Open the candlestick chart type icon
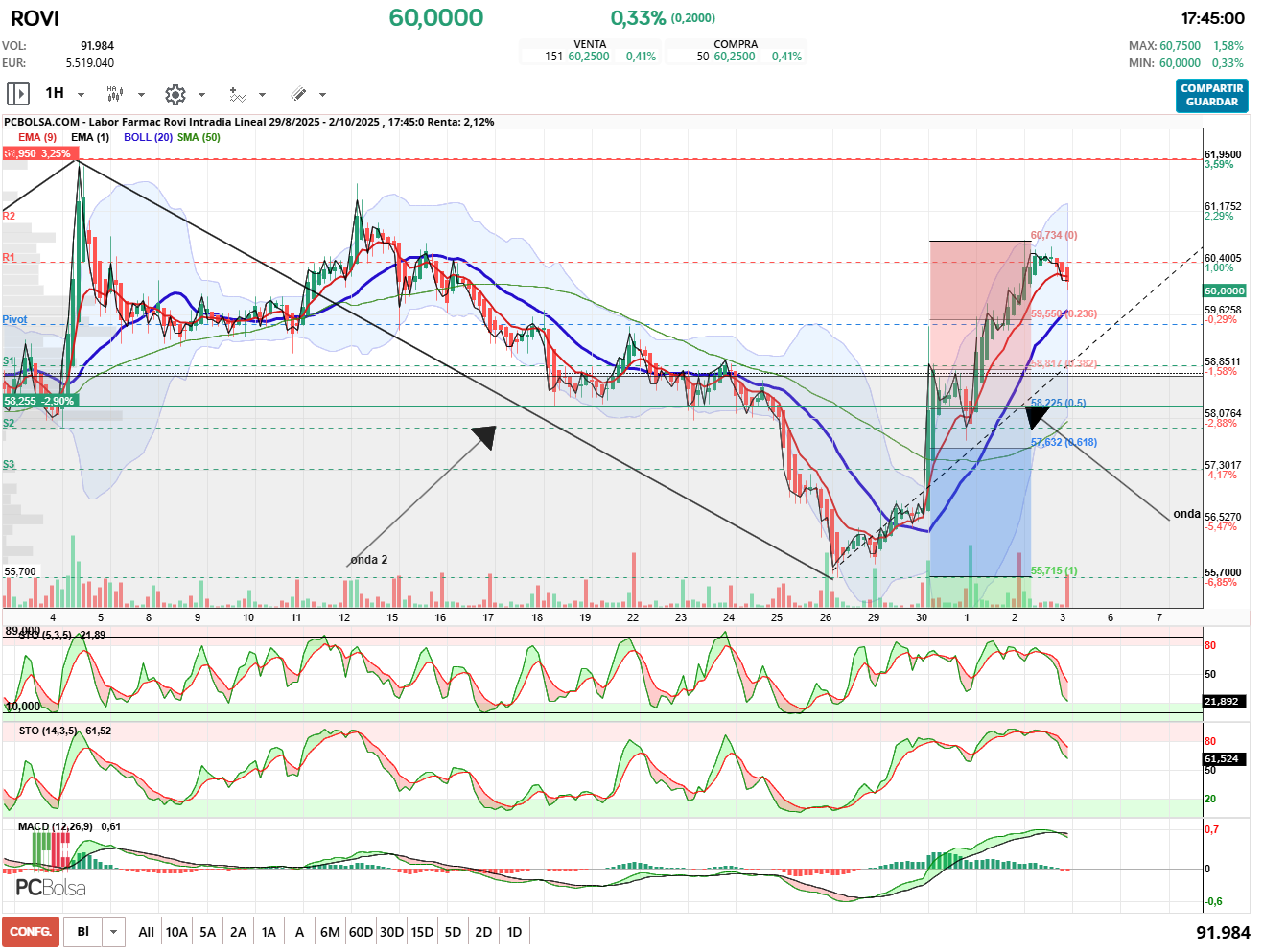Screen dimensions: 1263x952 coord(114,94)
